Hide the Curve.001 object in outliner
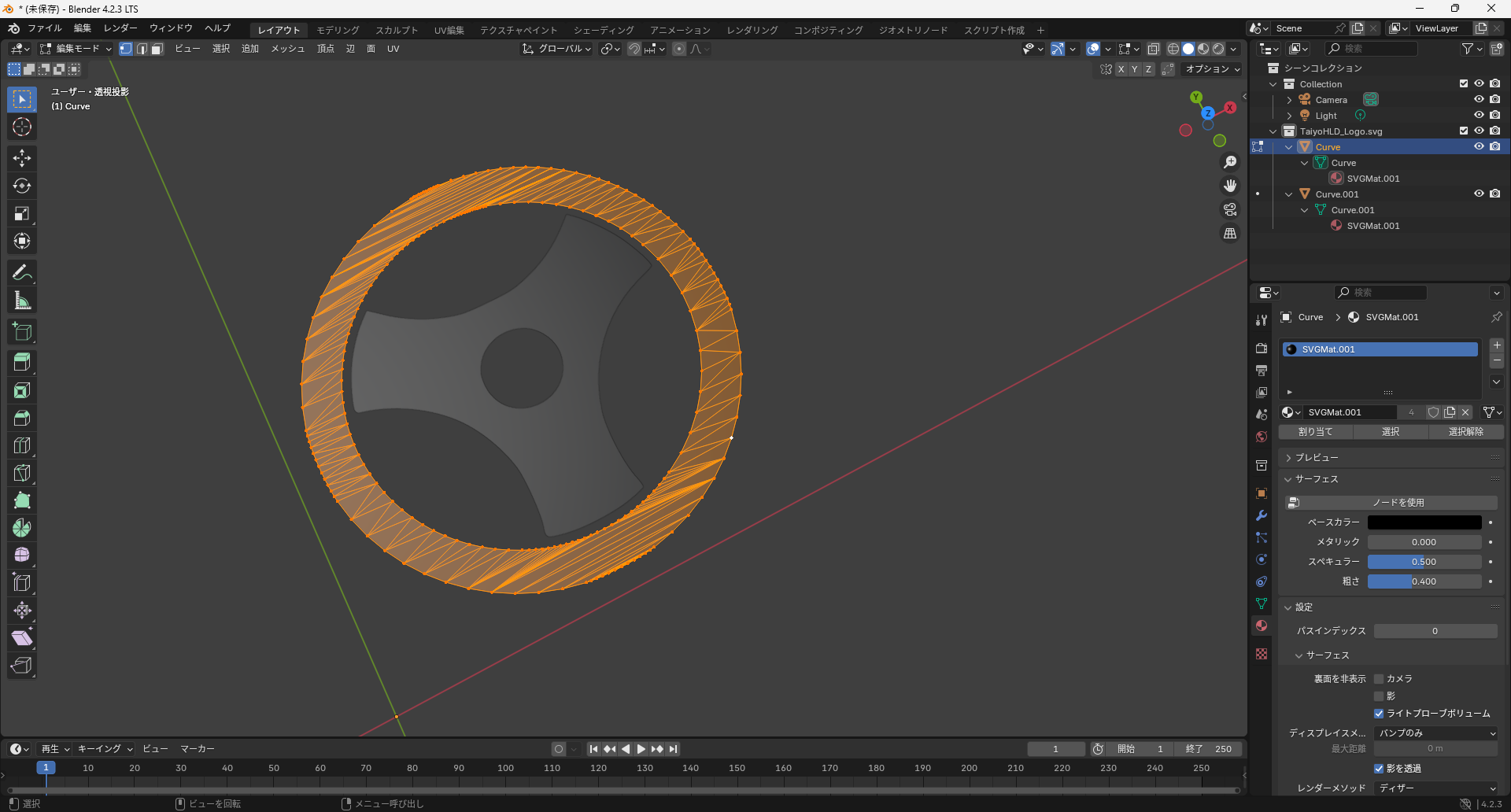The width and height of the screenshot is (1511, 812). pyautogui.click(x=1479, y=194)
